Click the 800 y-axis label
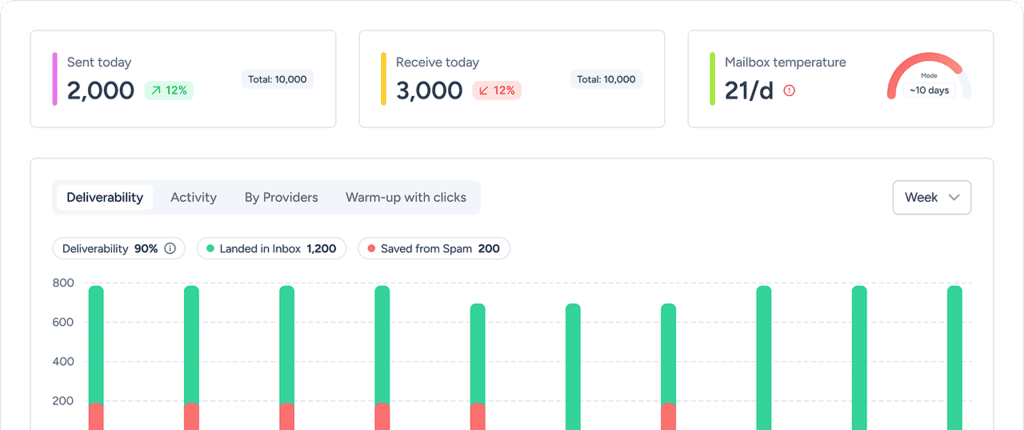 click(x=63, y=284)
